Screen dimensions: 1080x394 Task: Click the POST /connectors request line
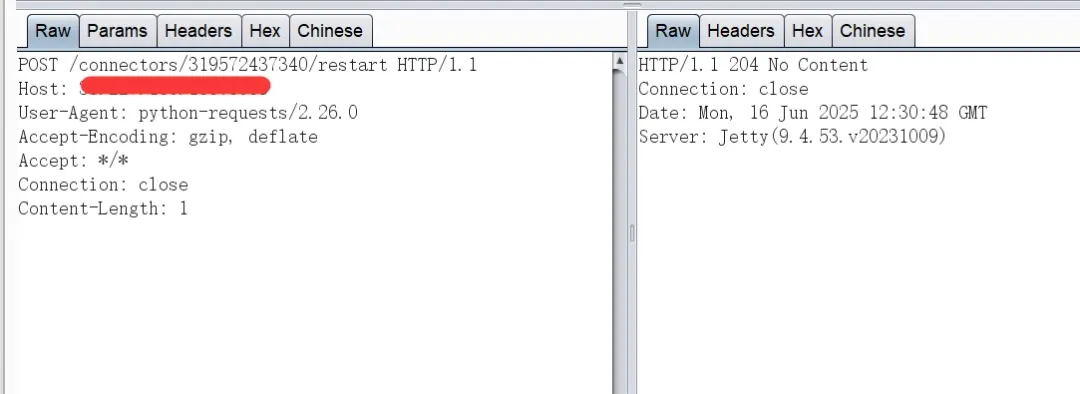[x=247, y=65]
